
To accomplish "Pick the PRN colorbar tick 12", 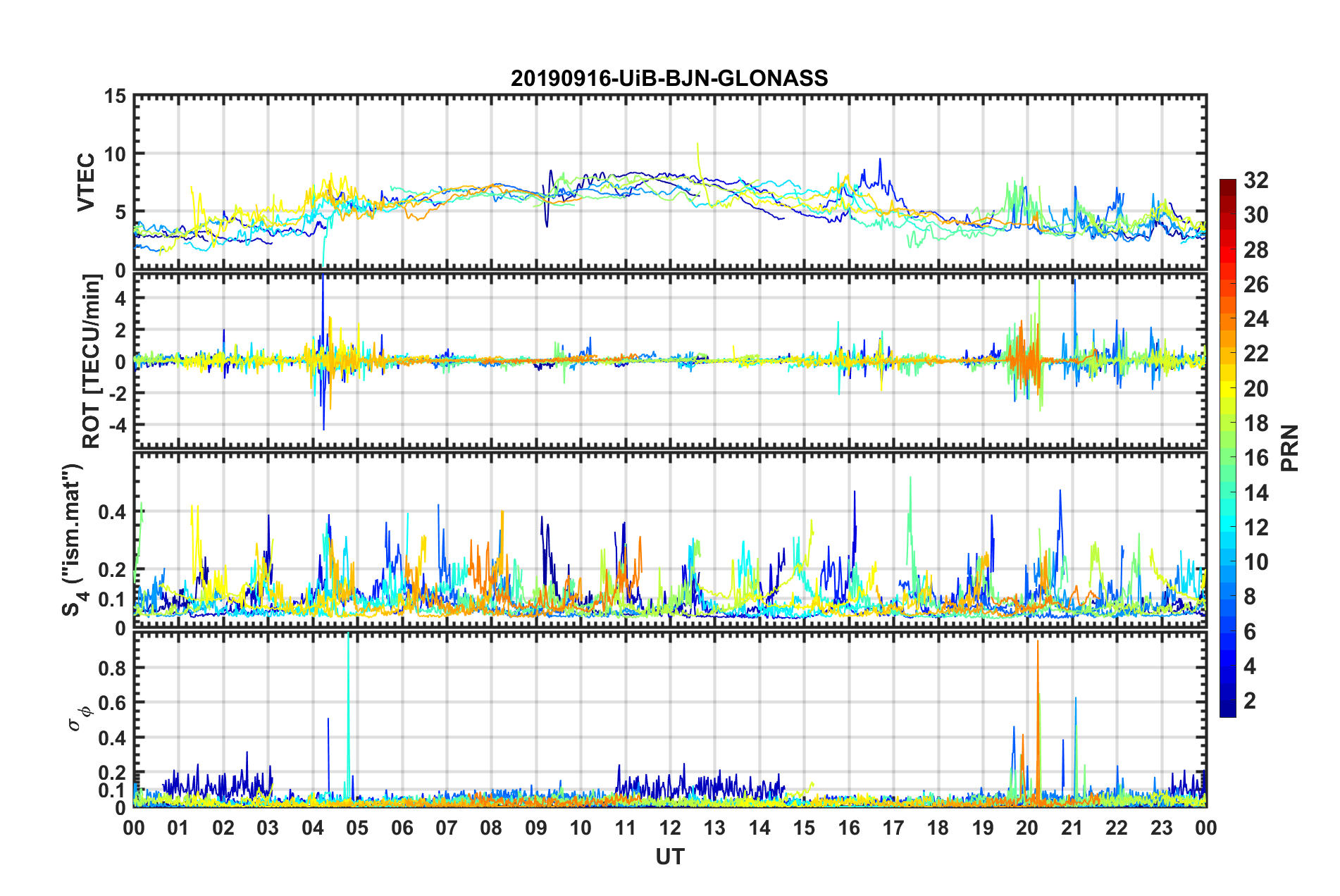I will (1255, 528).
